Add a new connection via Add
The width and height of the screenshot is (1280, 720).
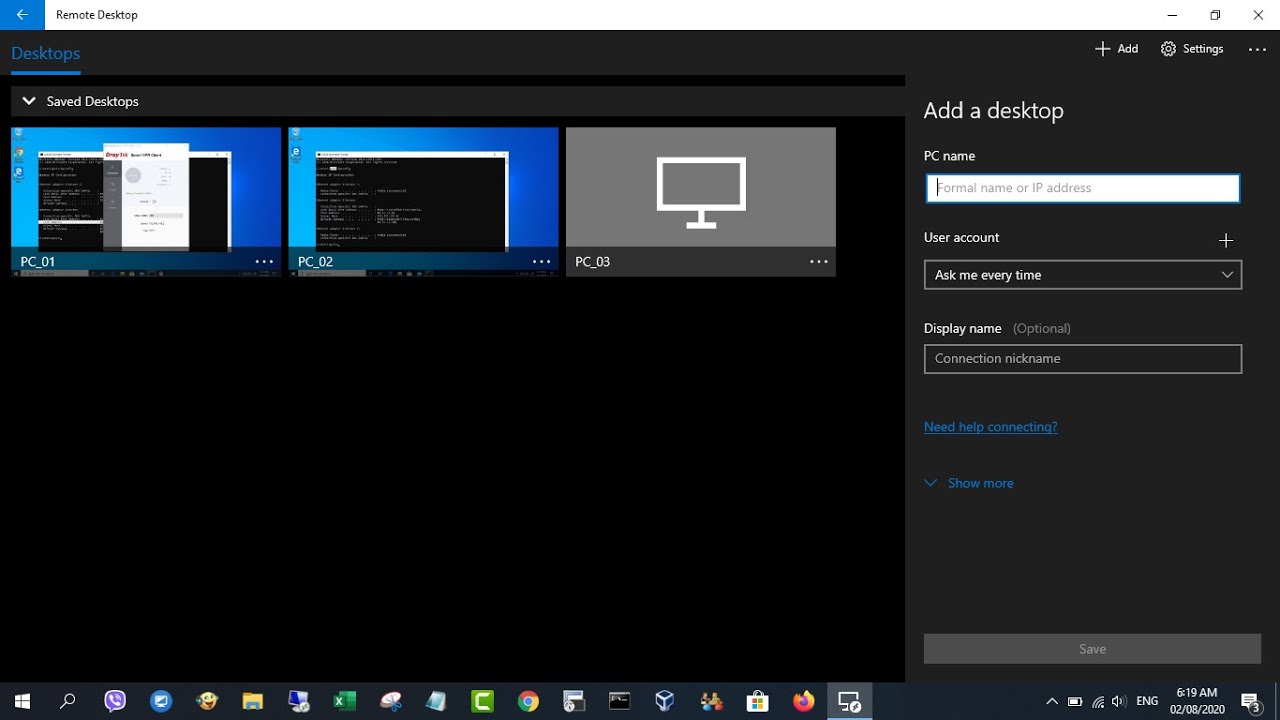[x=1117, y=49]
